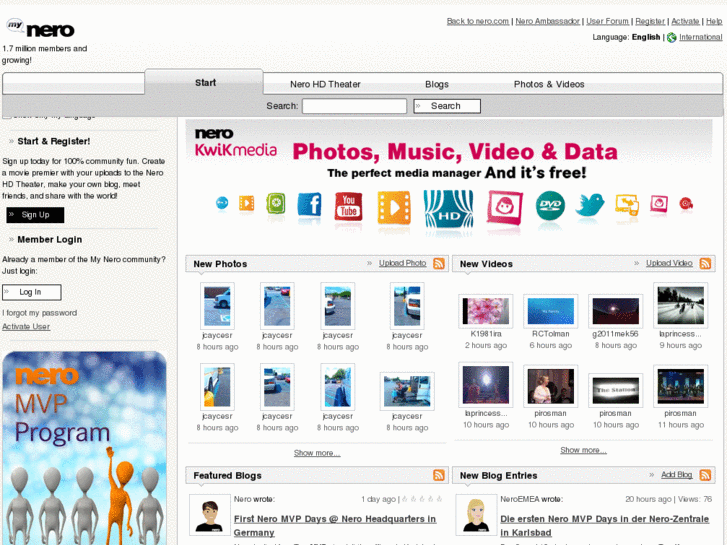
Task: Open the Nero HD Theater tab
Action: 325,84
